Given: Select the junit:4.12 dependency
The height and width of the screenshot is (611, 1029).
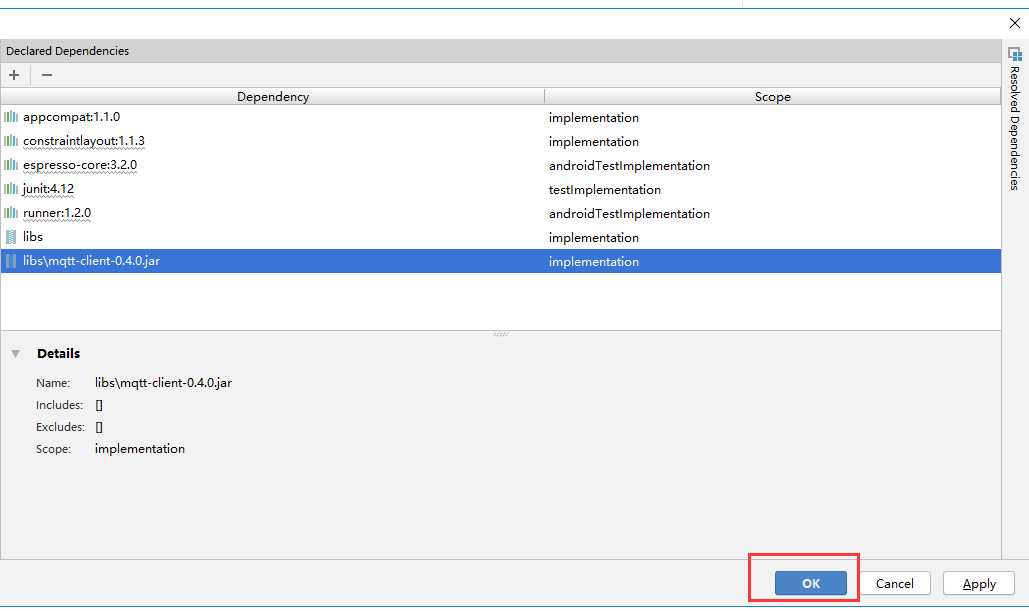Looking at the screenshot, I should pyautogui.click(x=49, y=189).
